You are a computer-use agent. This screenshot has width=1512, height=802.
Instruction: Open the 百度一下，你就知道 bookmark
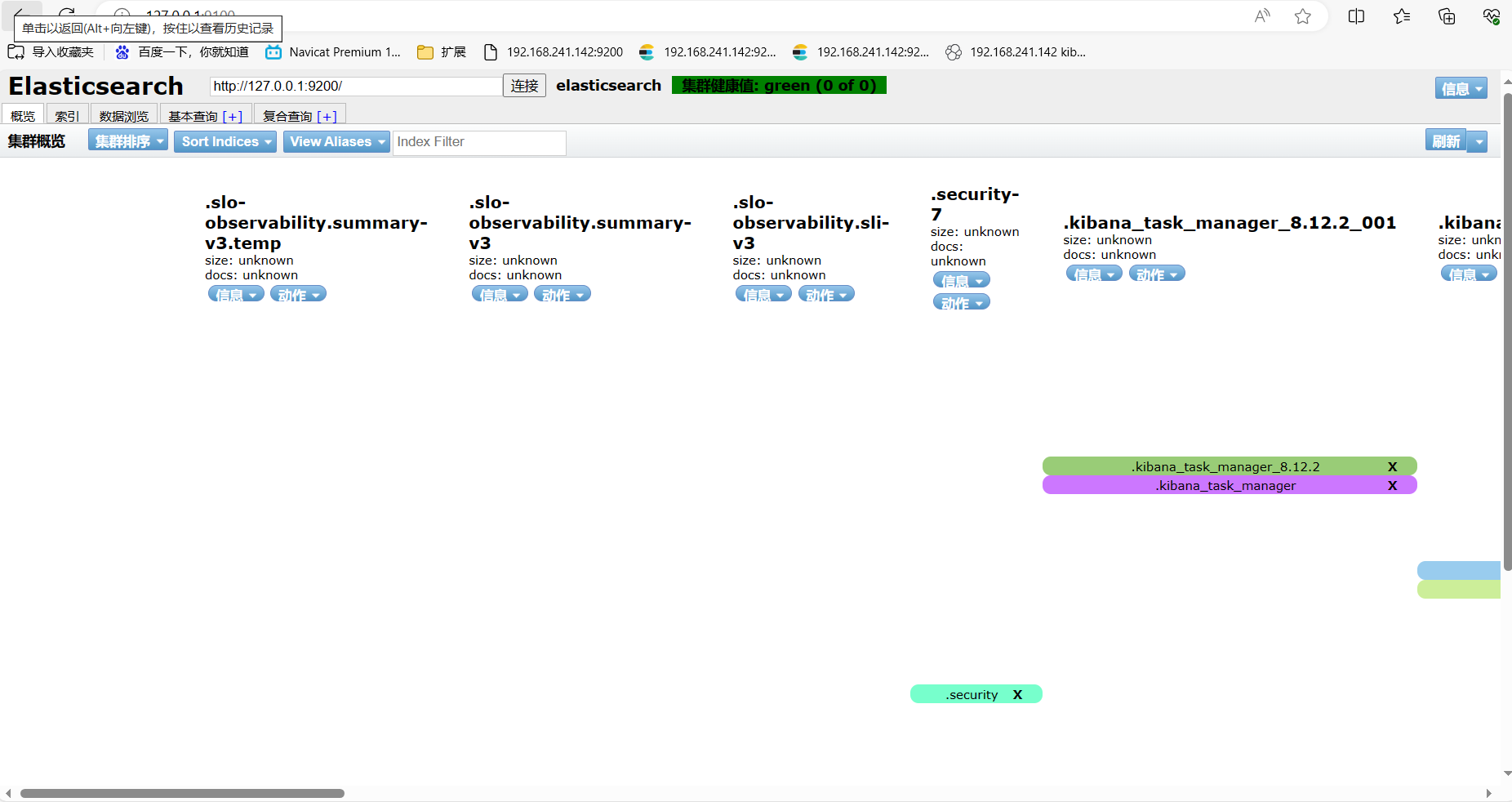182,52
